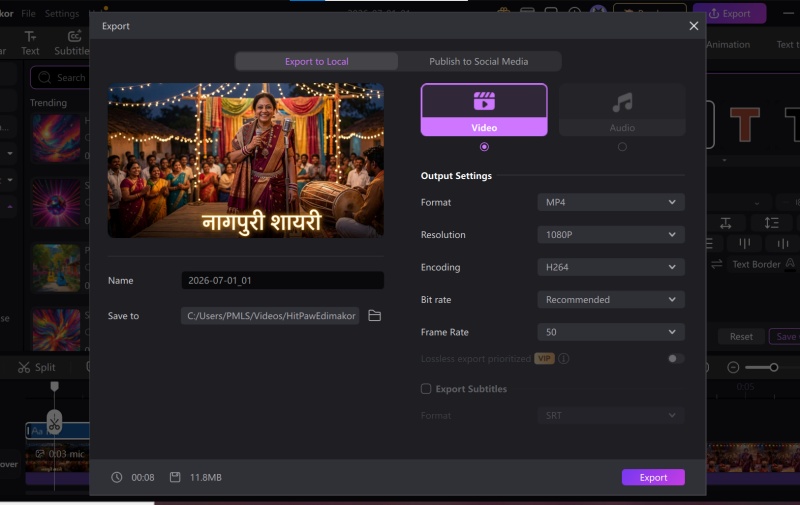The image size is (800, 505).
Task: Open the Resolution 1080P dropdown
Action: point(611,235)
